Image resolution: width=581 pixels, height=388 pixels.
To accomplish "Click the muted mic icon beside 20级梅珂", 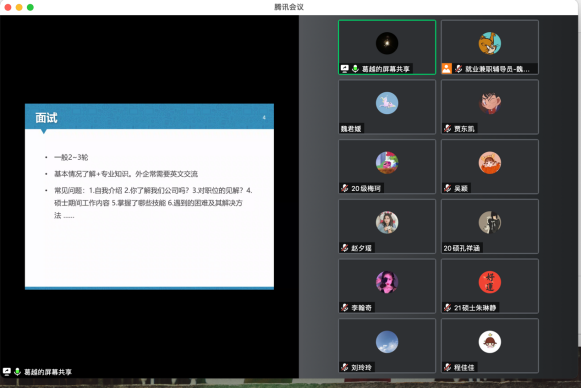I will 345,188.
